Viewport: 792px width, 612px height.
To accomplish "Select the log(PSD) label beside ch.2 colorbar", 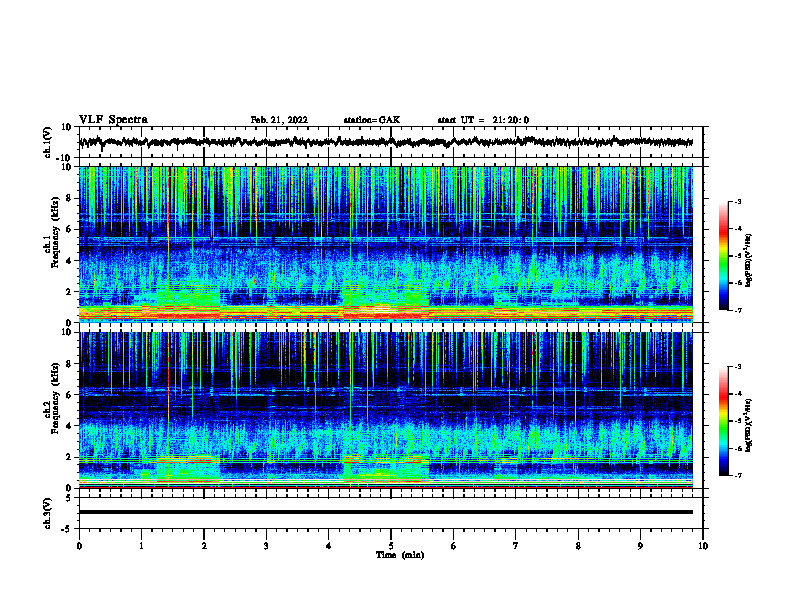I will click(x=749, y=425).
